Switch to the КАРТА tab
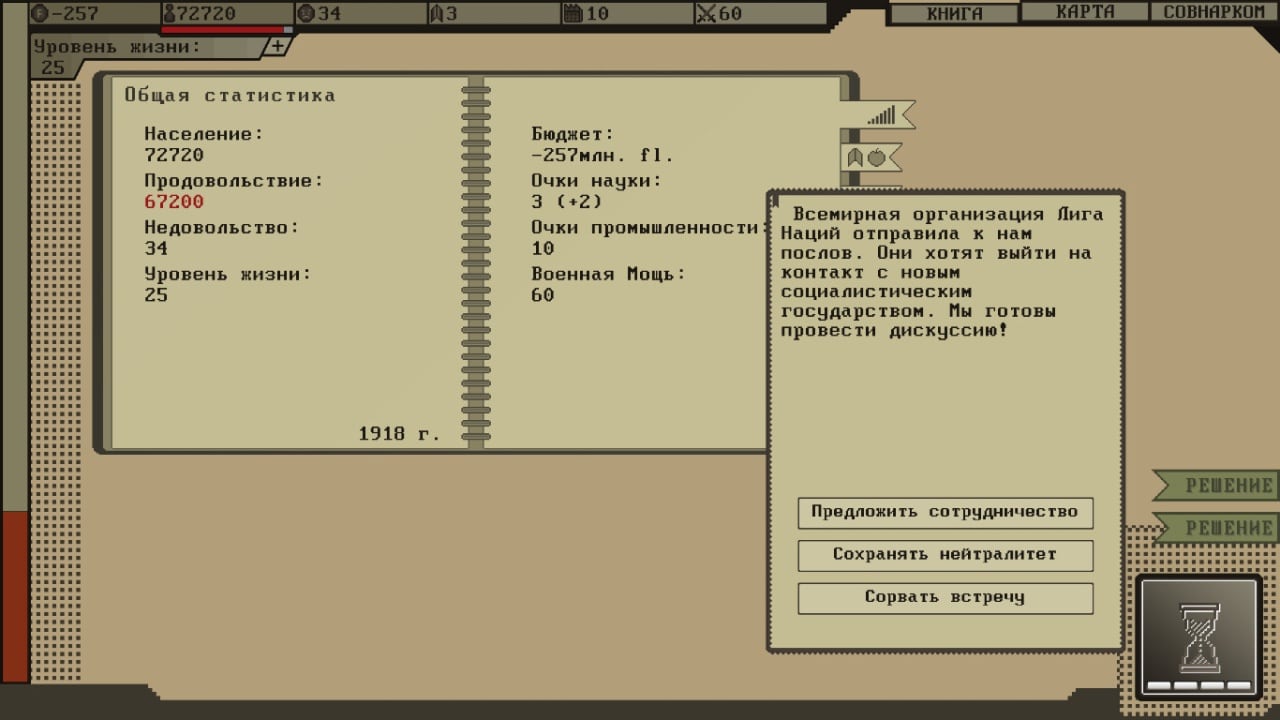This screenshot has height=720, width=1280. (1085, 12)
